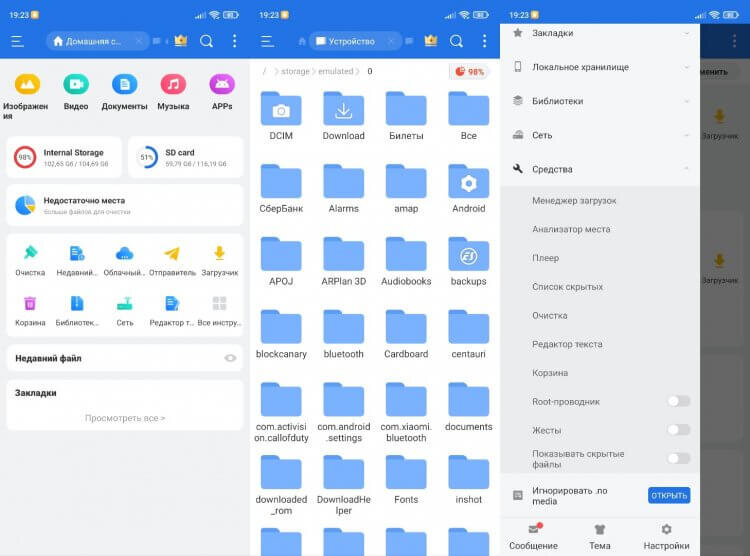Screen dimensions: 750x556
Task: Tap the 98% storage analysis badge
Action: [x=469, y=72]
